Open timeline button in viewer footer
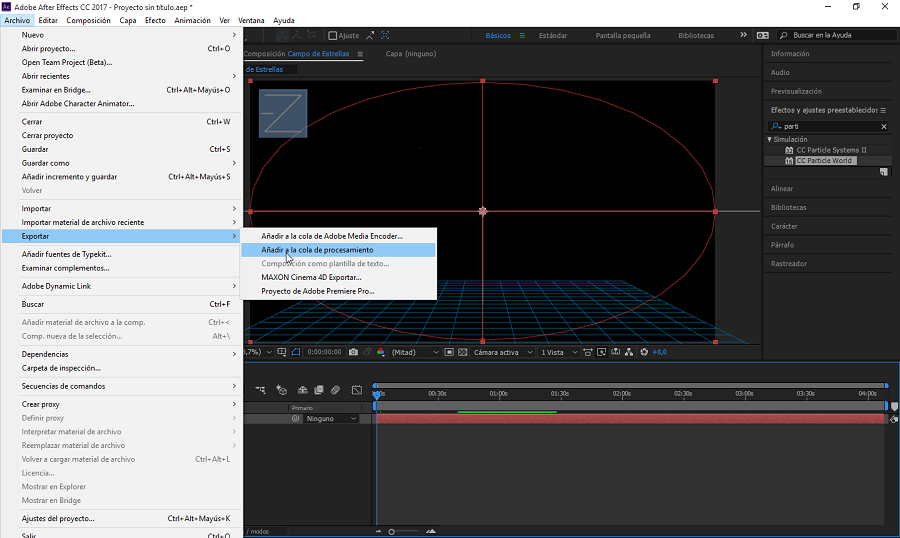Screen dimensions: 900x538 pos(615,352)
